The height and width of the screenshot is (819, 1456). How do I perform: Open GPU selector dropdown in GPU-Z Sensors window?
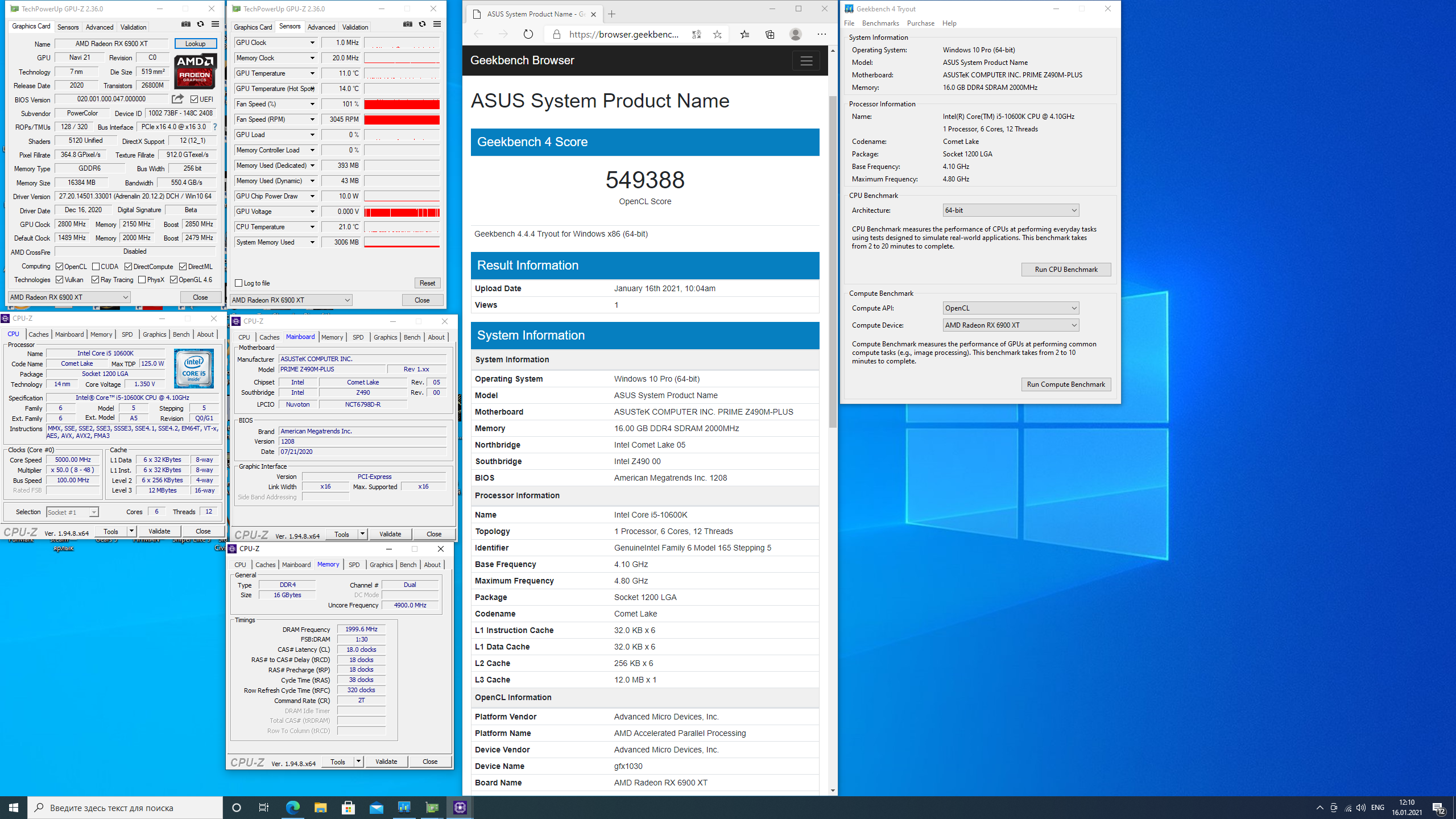(291, 300)
